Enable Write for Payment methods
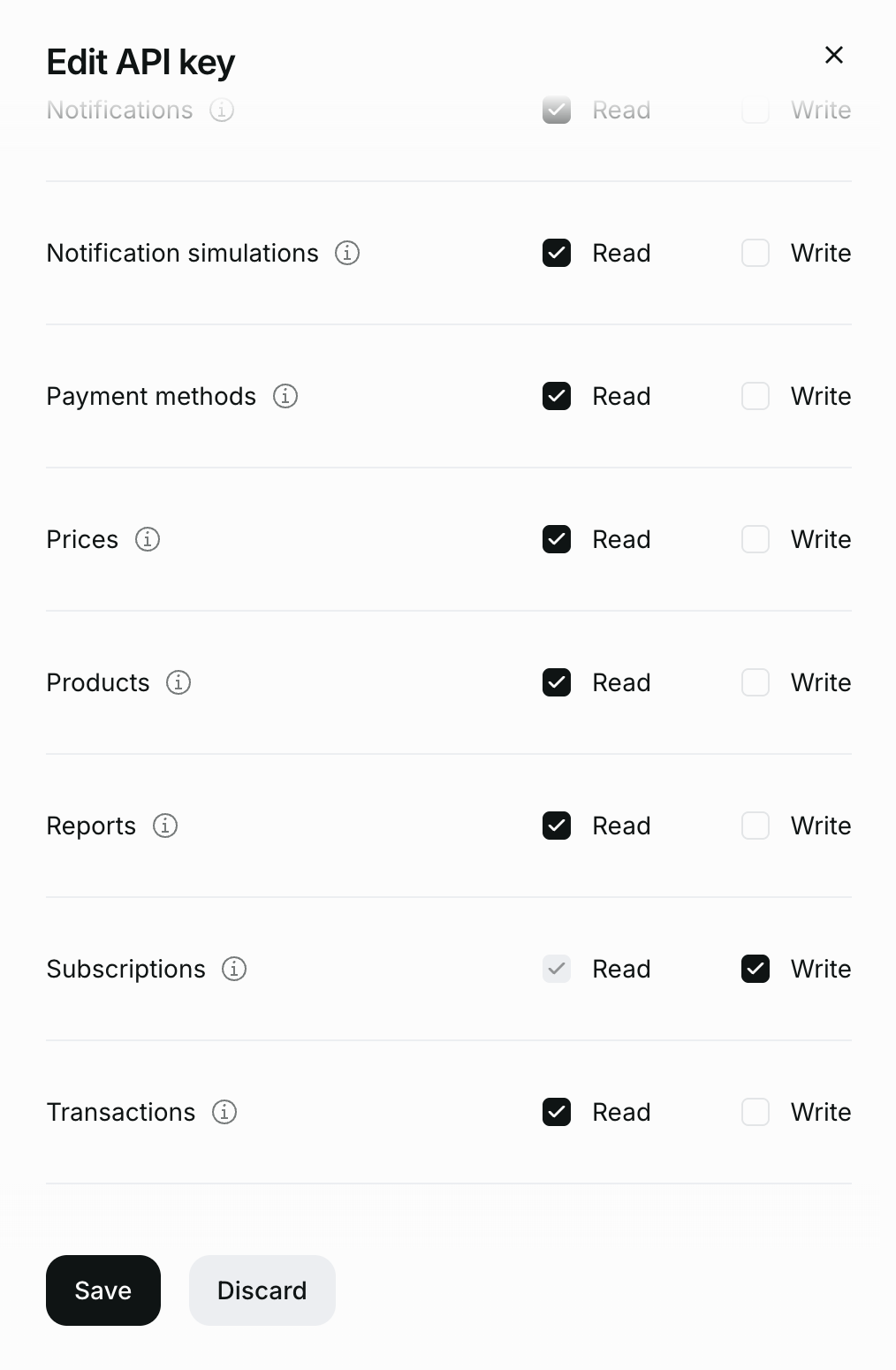Screen dimensions: 896x1370 [x=756, y=396]
